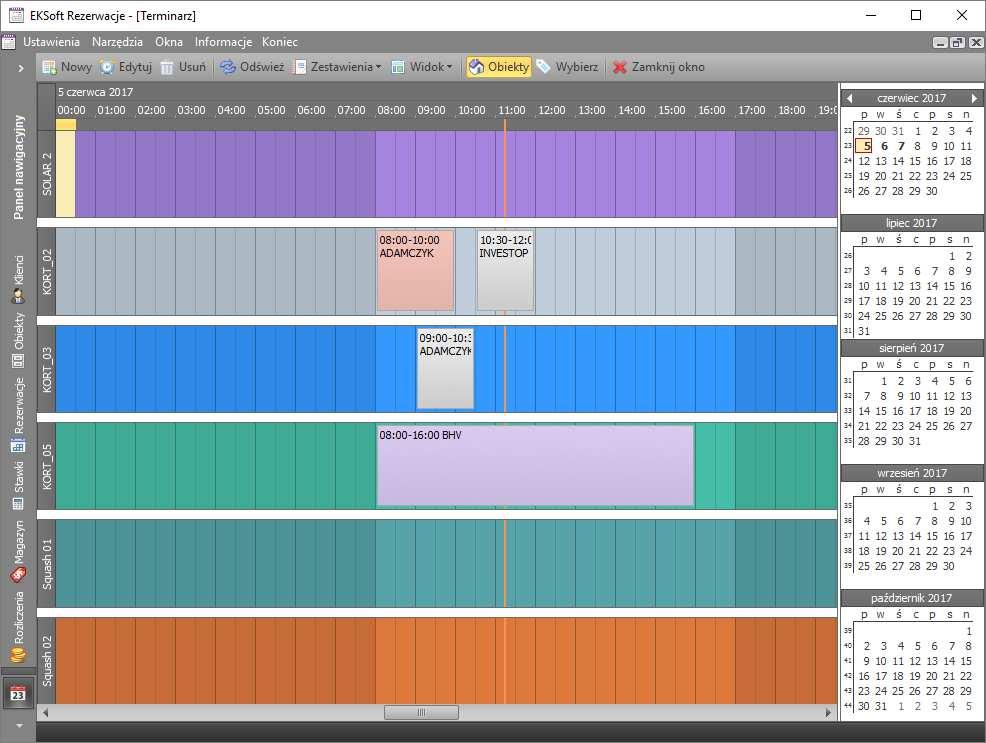
Task: Click the selected yellow 00:00 slot in SOLAR 2
Action: click(x=65, y=174)
